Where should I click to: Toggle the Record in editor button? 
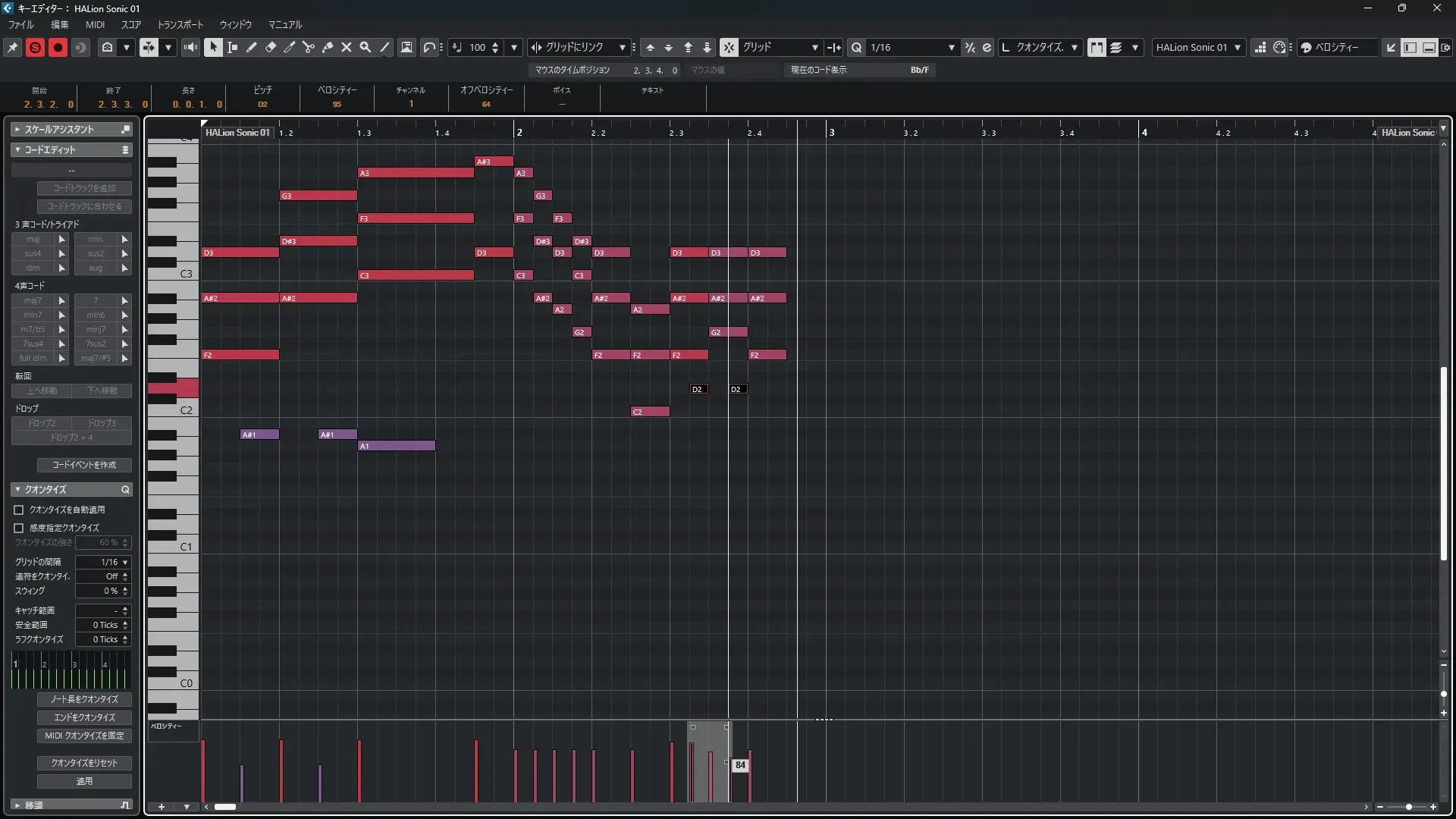pyautogui.click(x=58, y=47)
